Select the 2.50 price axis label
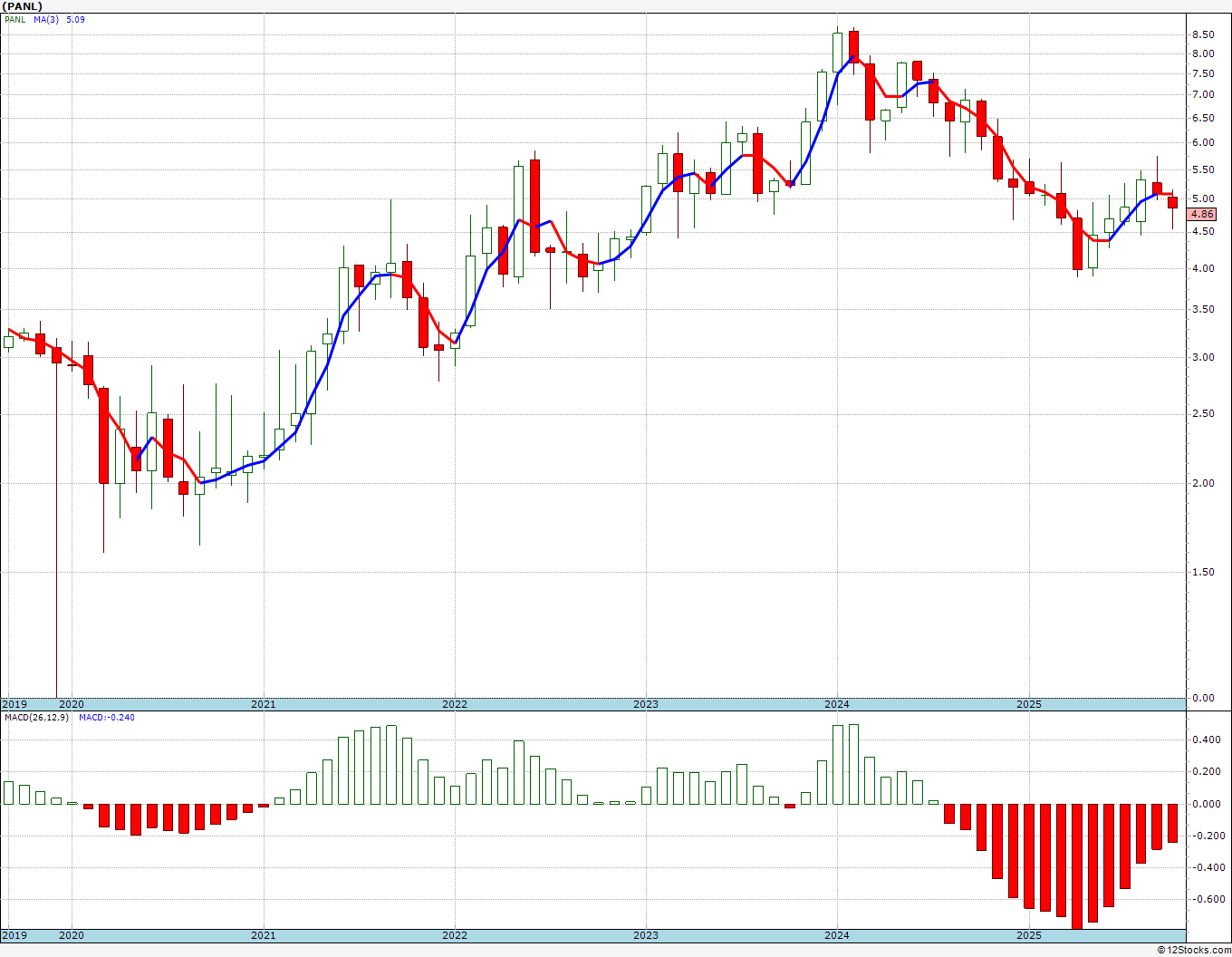Image resolution: width=1232 pixels, height=957 pixels. coord(1203,414)
